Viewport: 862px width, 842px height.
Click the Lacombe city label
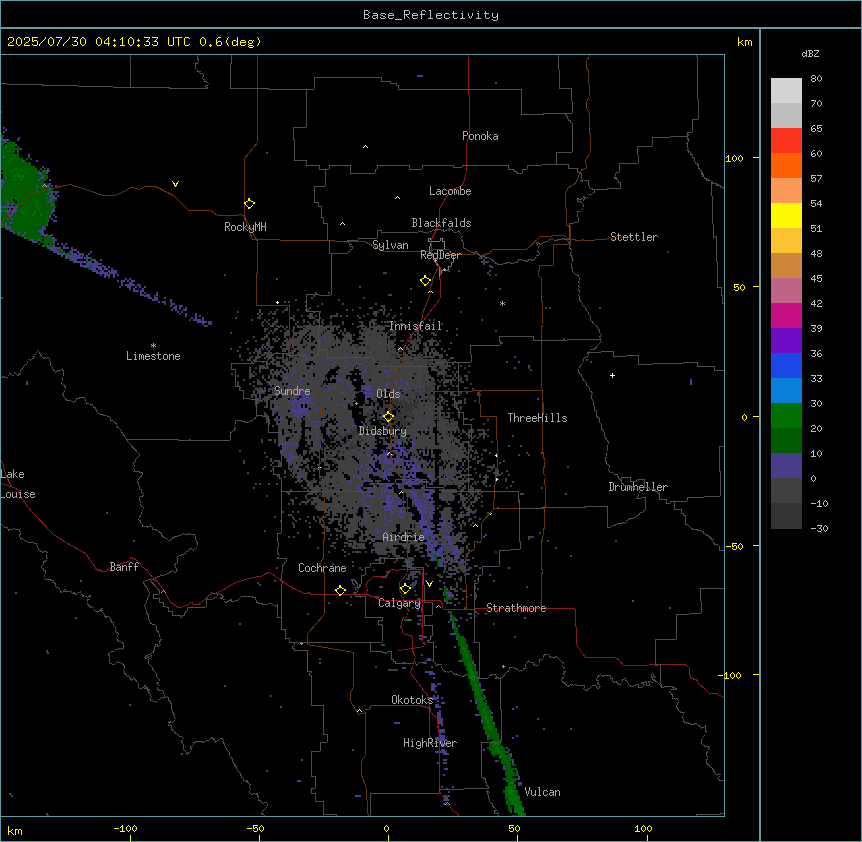(x=450, y=191)
